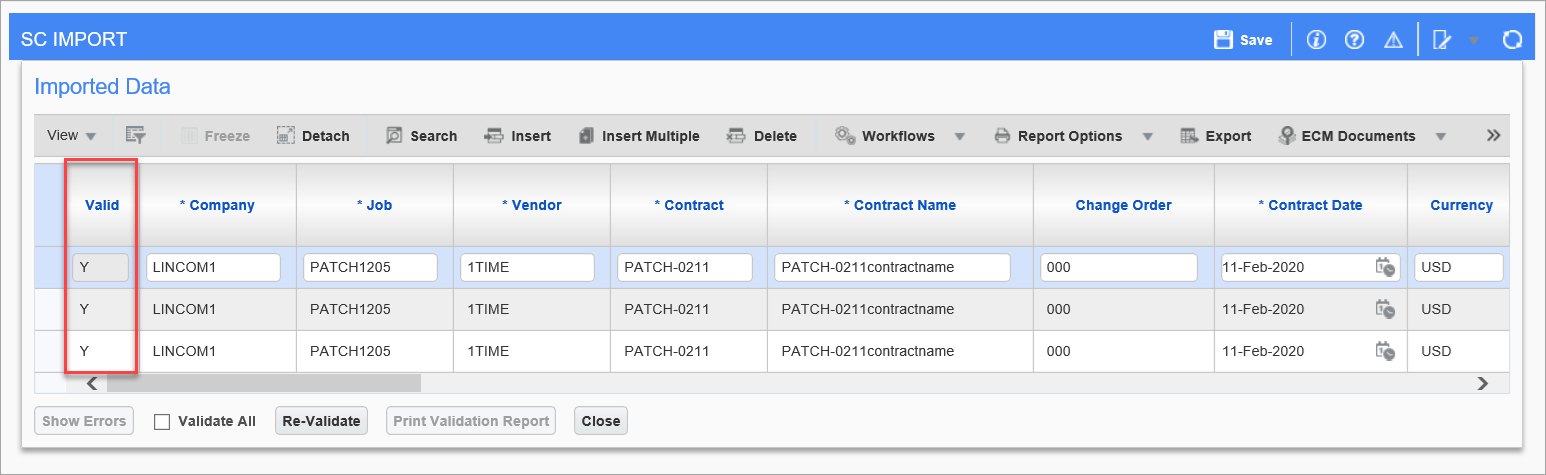Click the refresh icon in header

1512,40
